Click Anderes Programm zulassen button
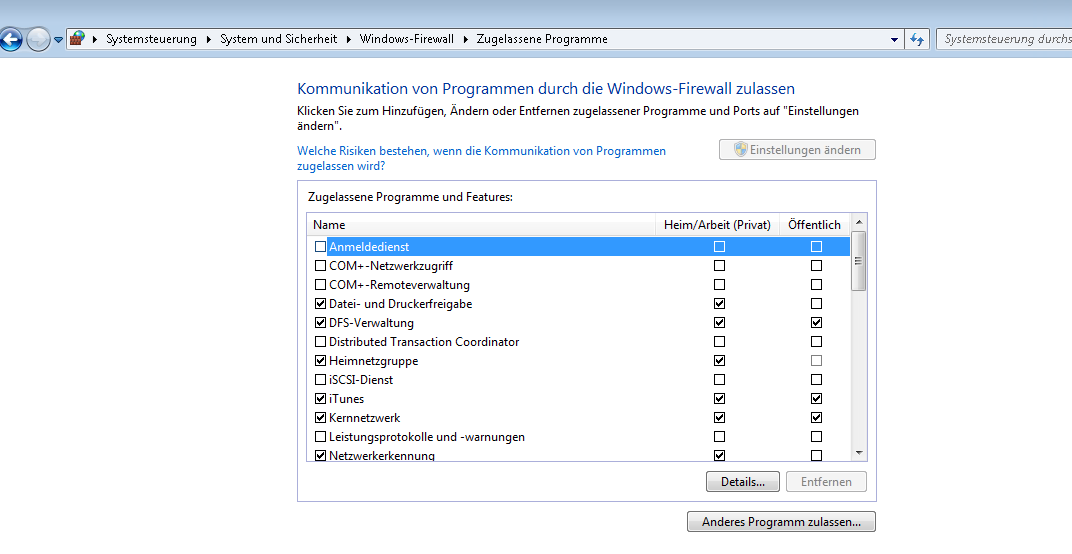Image resolution: width=1072 pixels, height=554 pixels. (x=781, y=522)
